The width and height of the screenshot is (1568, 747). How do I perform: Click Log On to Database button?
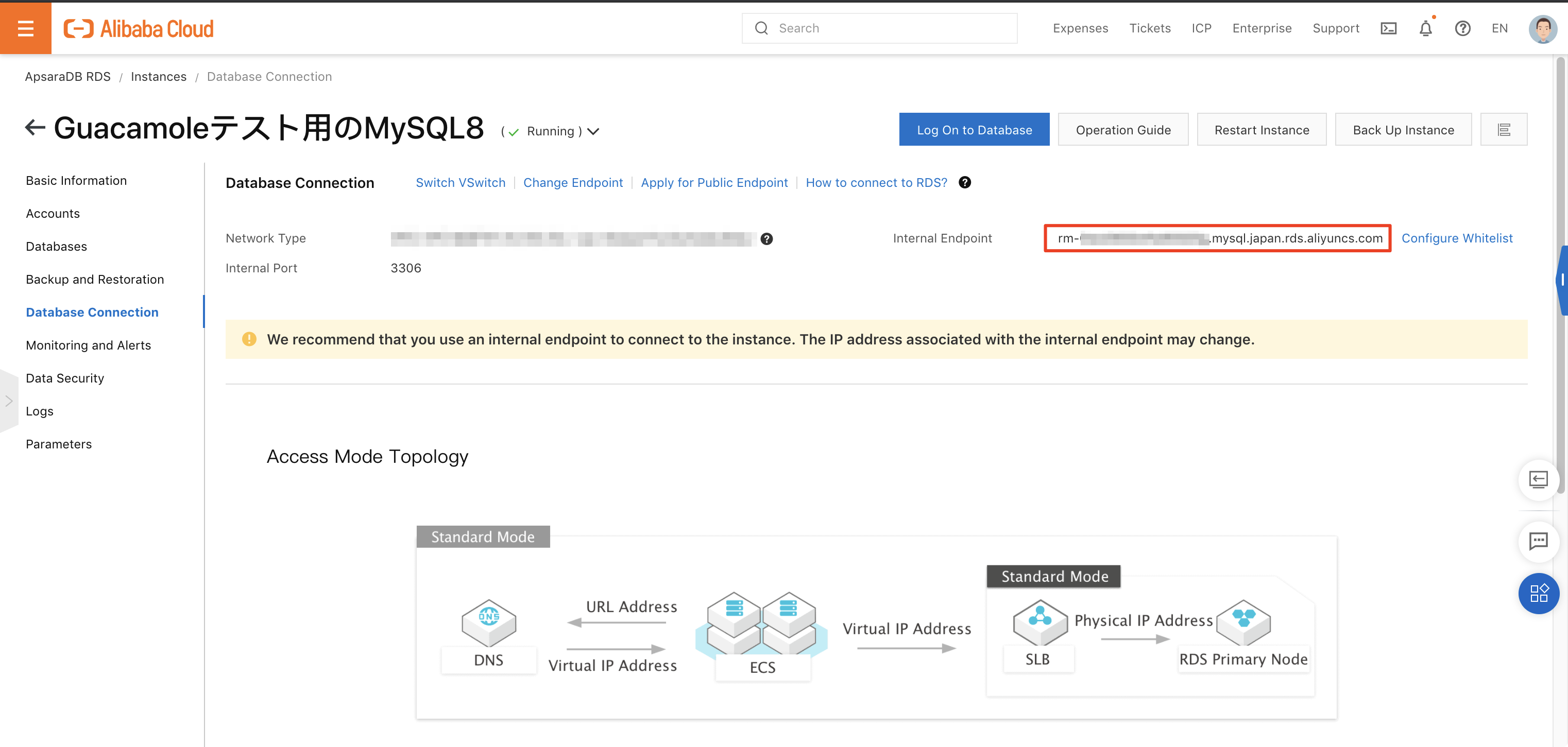click(974, 130)
